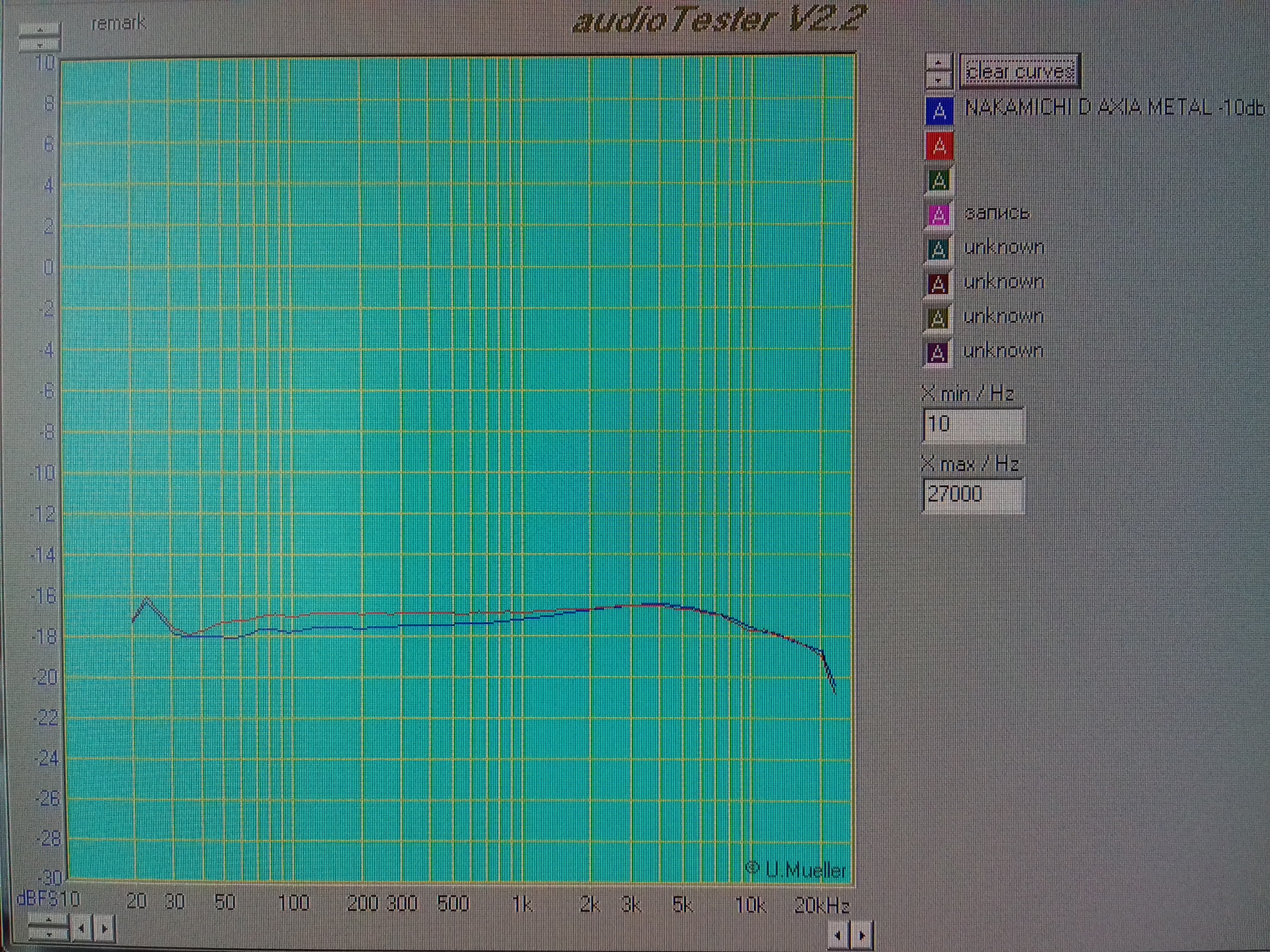Select the dark green curve A button

(x=939, y=181)
